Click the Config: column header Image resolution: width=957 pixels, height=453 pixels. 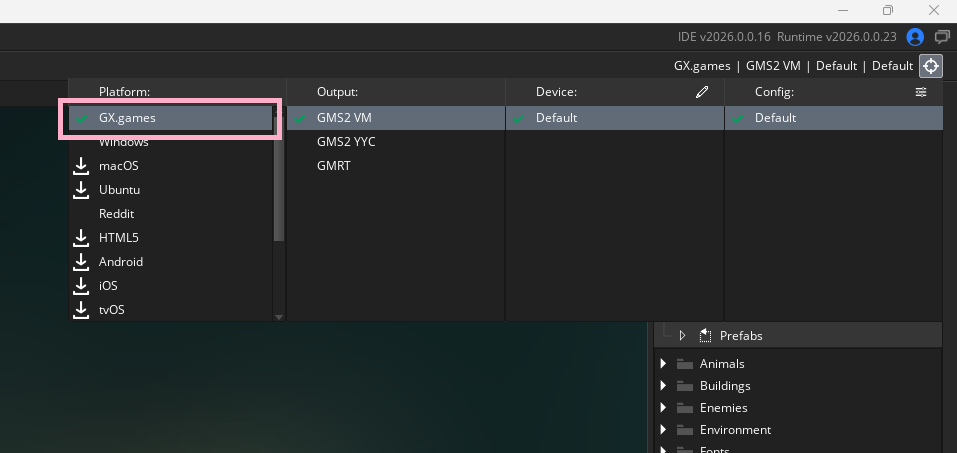click(775, 92)
